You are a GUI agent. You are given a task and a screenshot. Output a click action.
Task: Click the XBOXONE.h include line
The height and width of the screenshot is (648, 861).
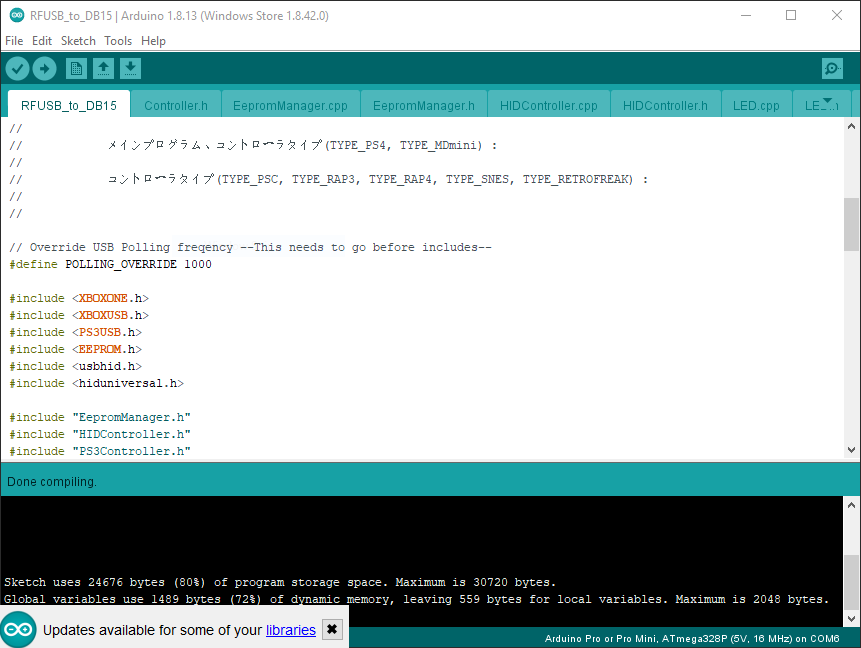79,298
